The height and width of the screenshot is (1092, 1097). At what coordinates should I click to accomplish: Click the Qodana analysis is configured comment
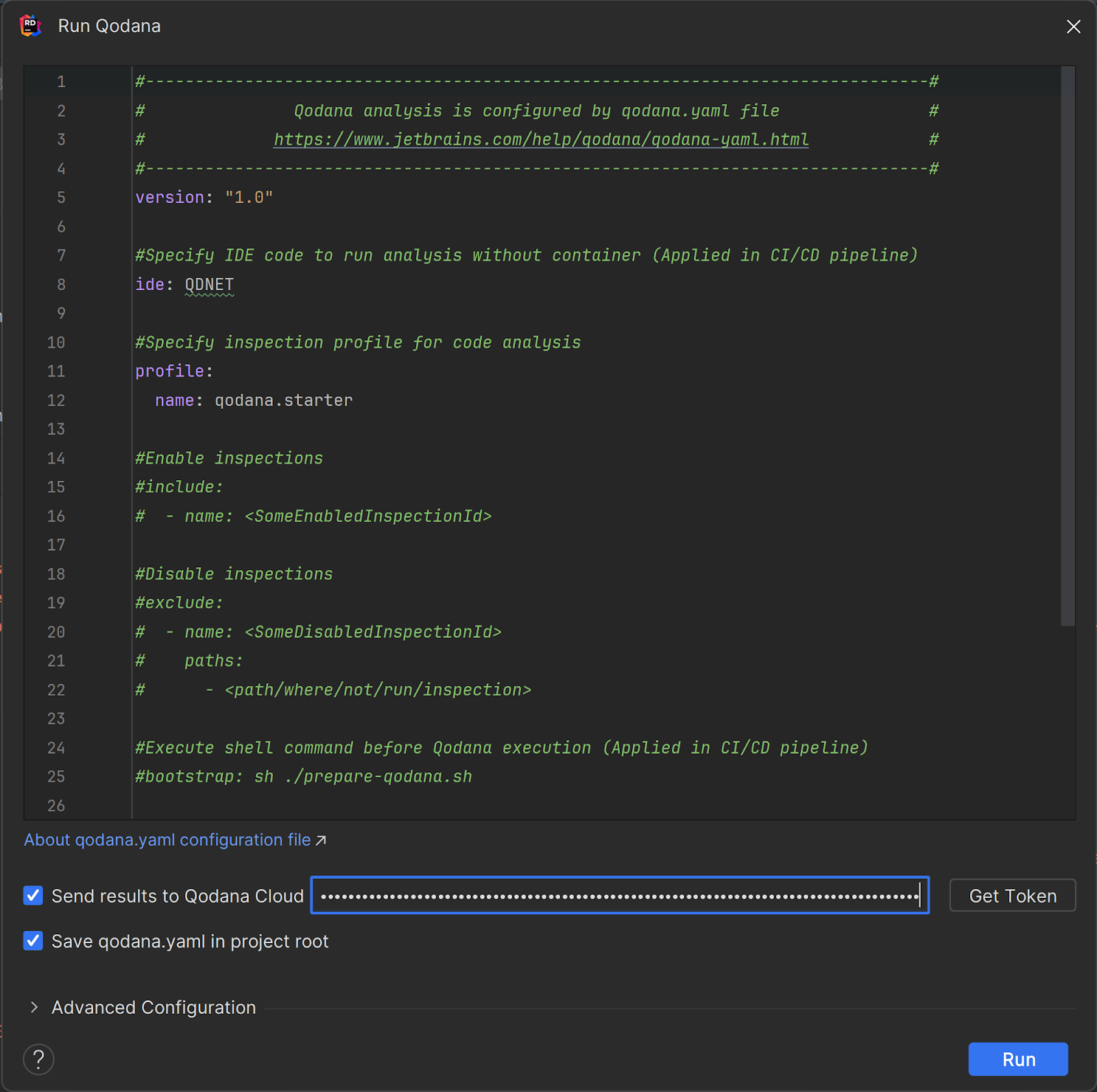(537, 111)
